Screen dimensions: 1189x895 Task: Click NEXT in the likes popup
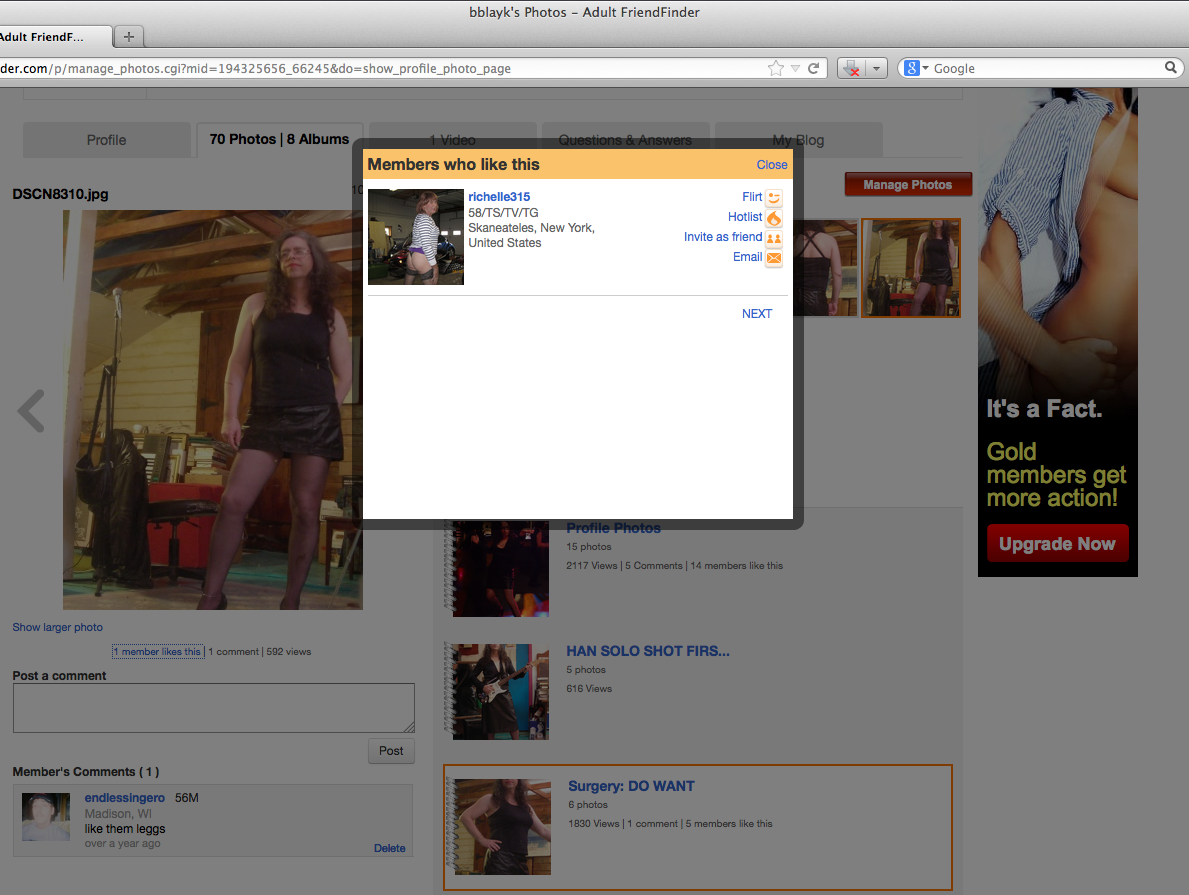pyautogui.click(x=756, y=313)
